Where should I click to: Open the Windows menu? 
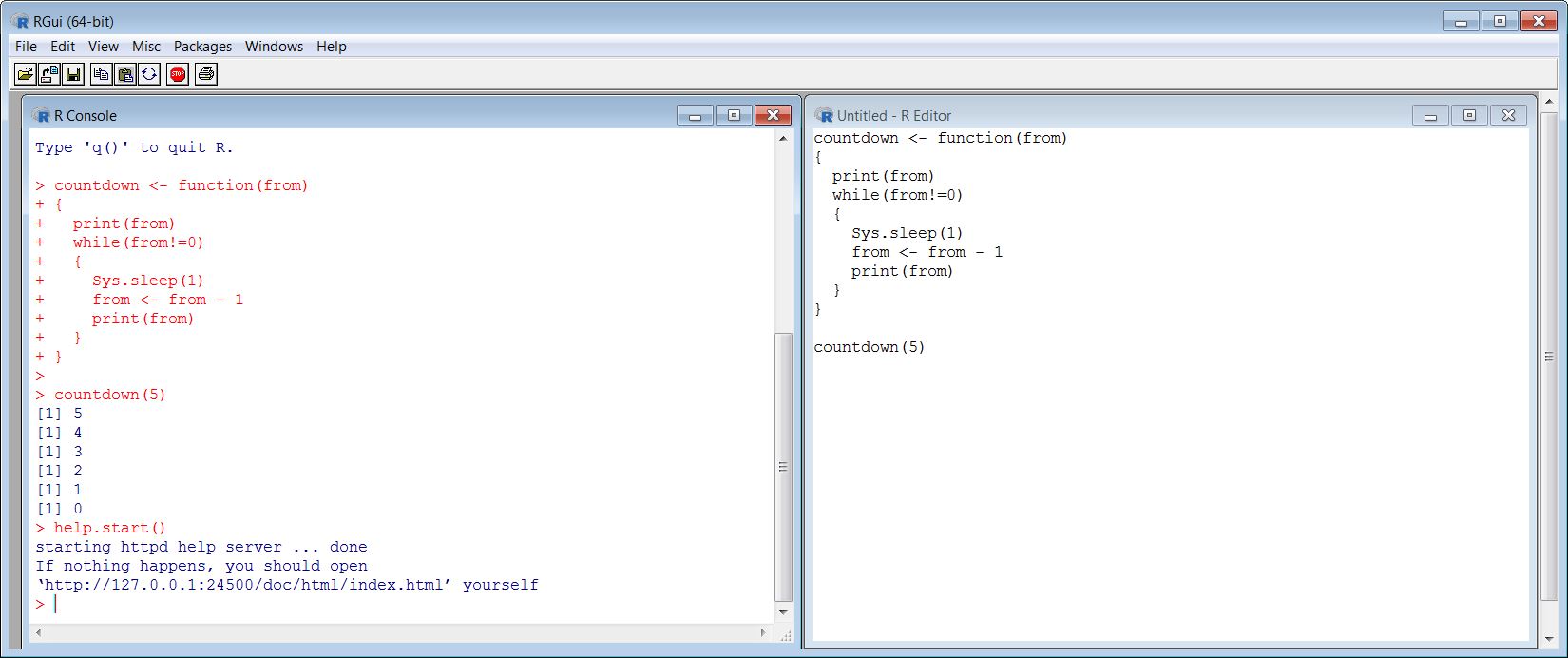click(274, 47)
